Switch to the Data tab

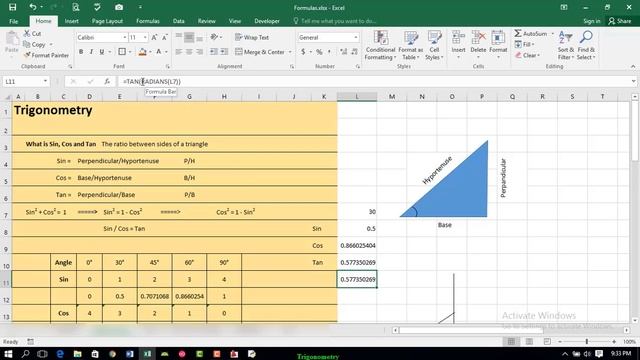pos(178,21)
